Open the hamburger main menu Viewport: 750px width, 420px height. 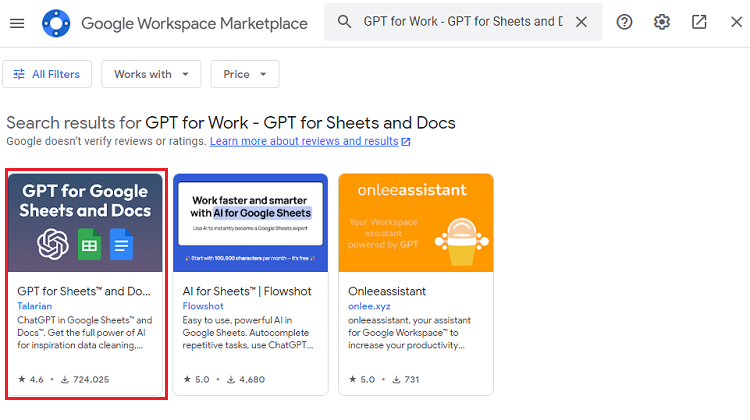(17, 23)
